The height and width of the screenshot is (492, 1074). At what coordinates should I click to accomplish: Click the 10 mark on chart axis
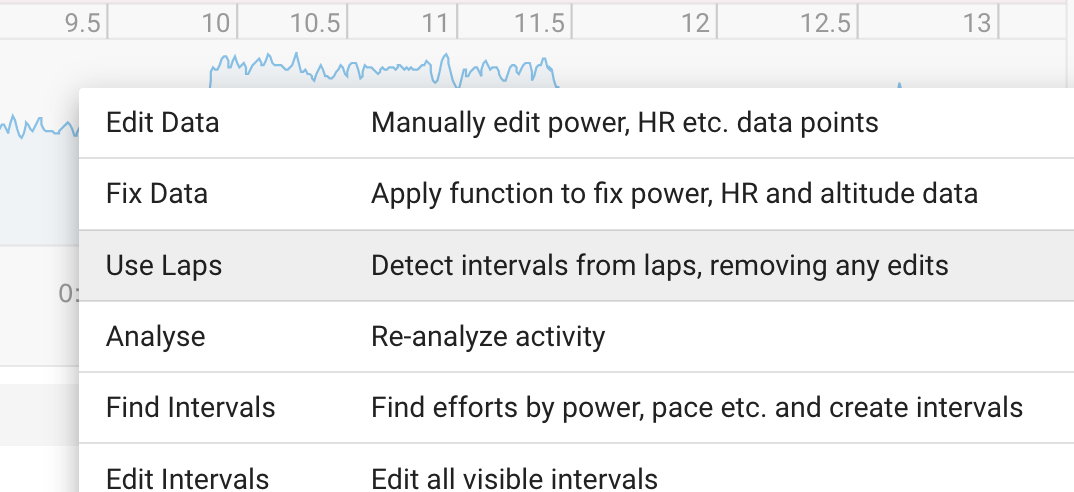[x=216, y=23]
